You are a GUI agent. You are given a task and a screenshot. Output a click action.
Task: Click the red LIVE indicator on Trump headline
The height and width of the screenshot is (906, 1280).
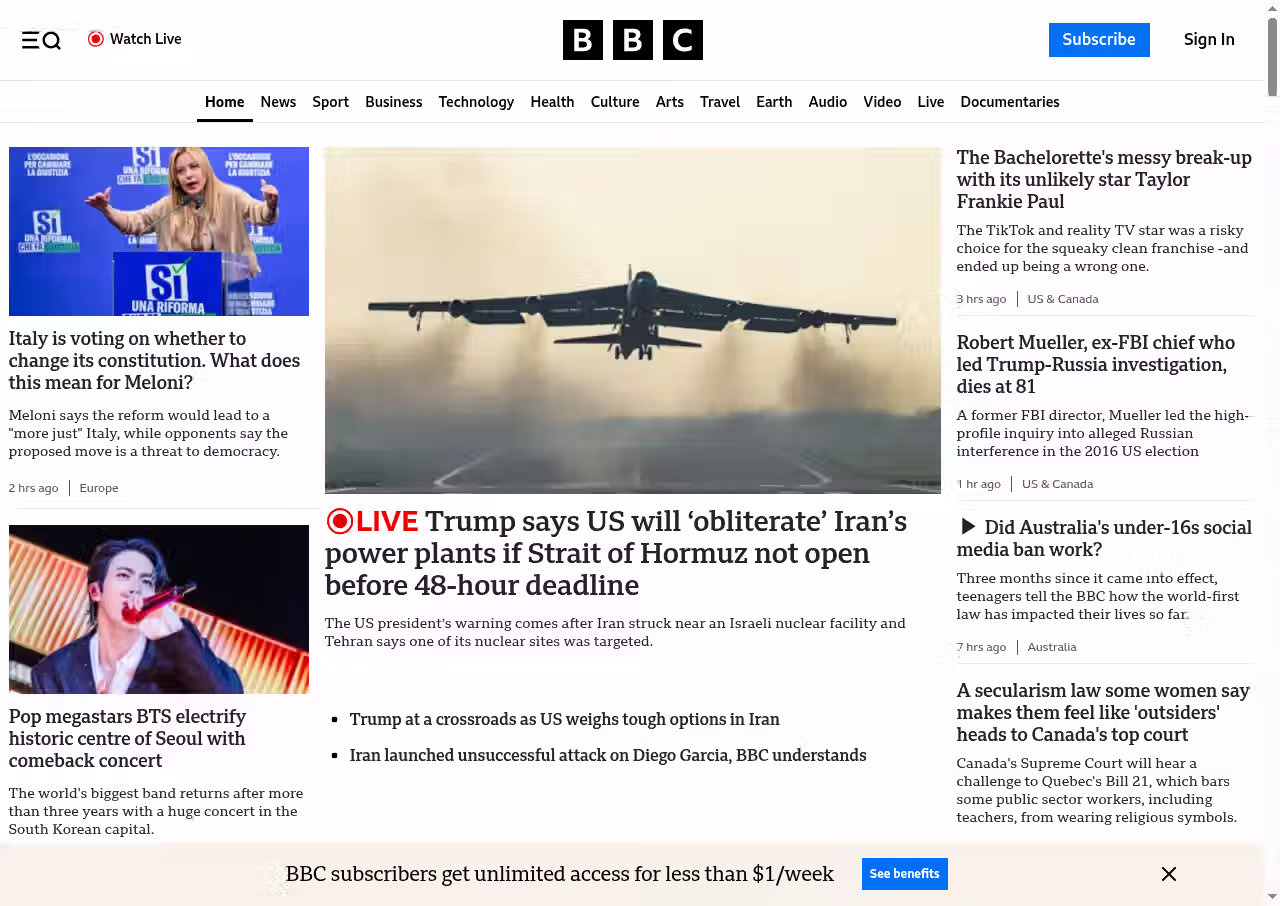pos(372,521)
